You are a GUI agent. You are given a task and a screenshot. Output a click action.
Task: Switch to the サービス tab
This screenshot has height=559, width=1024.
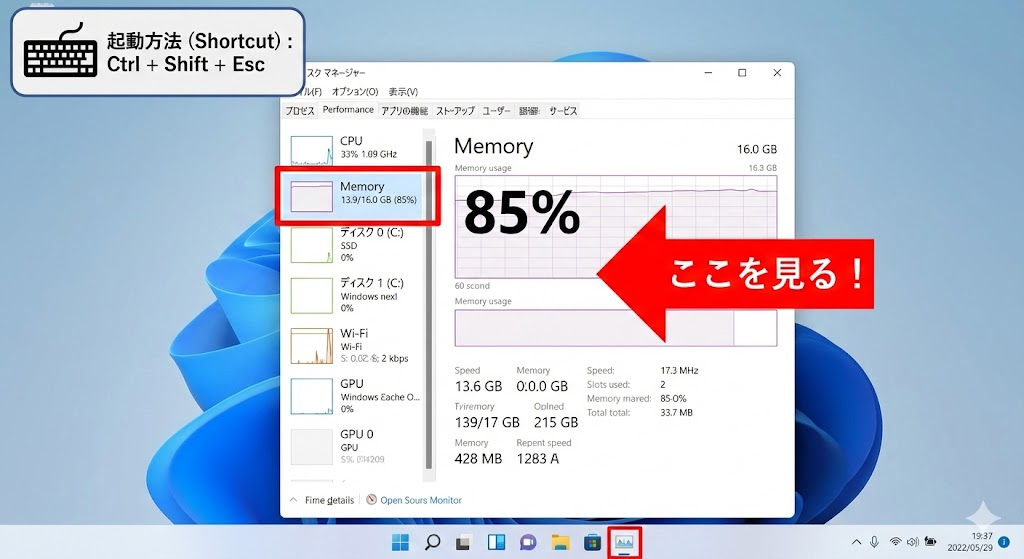[x=563, y=111]
